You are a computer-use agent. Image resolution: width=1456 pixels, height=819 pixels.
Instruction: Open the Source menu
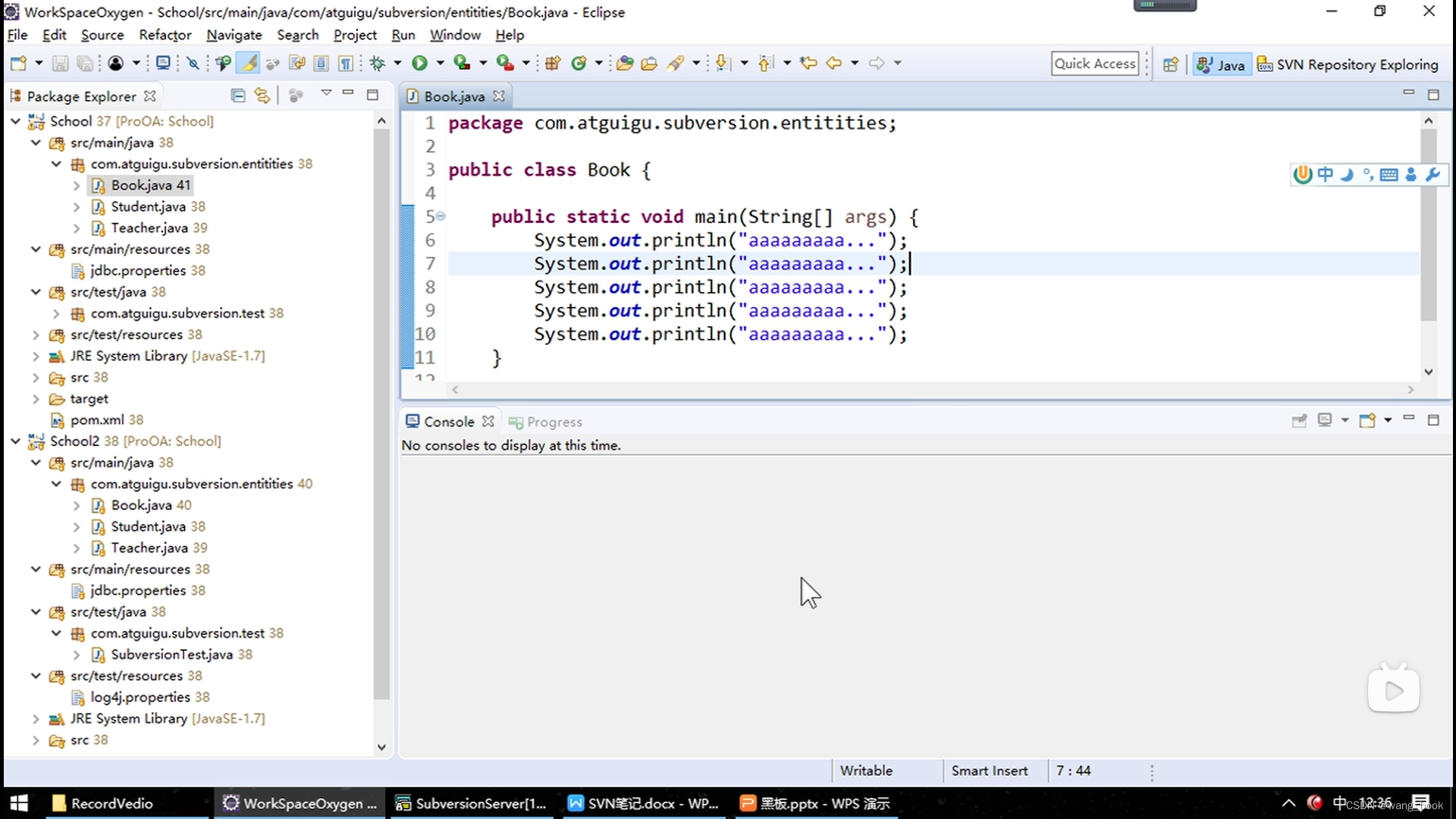point(102,35)
